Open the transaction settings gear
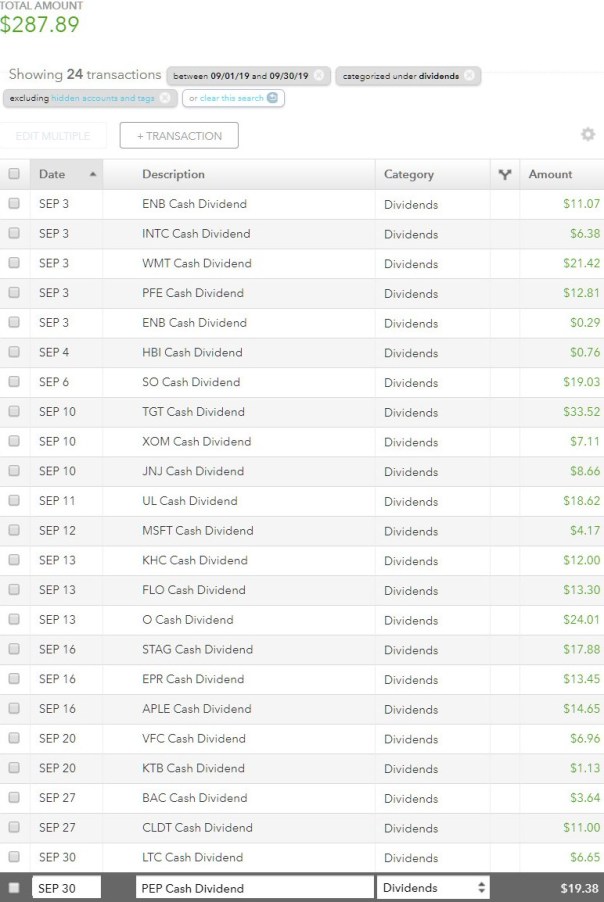The height and width of the screenshot is (902, 604). click(x=587, y=135)
